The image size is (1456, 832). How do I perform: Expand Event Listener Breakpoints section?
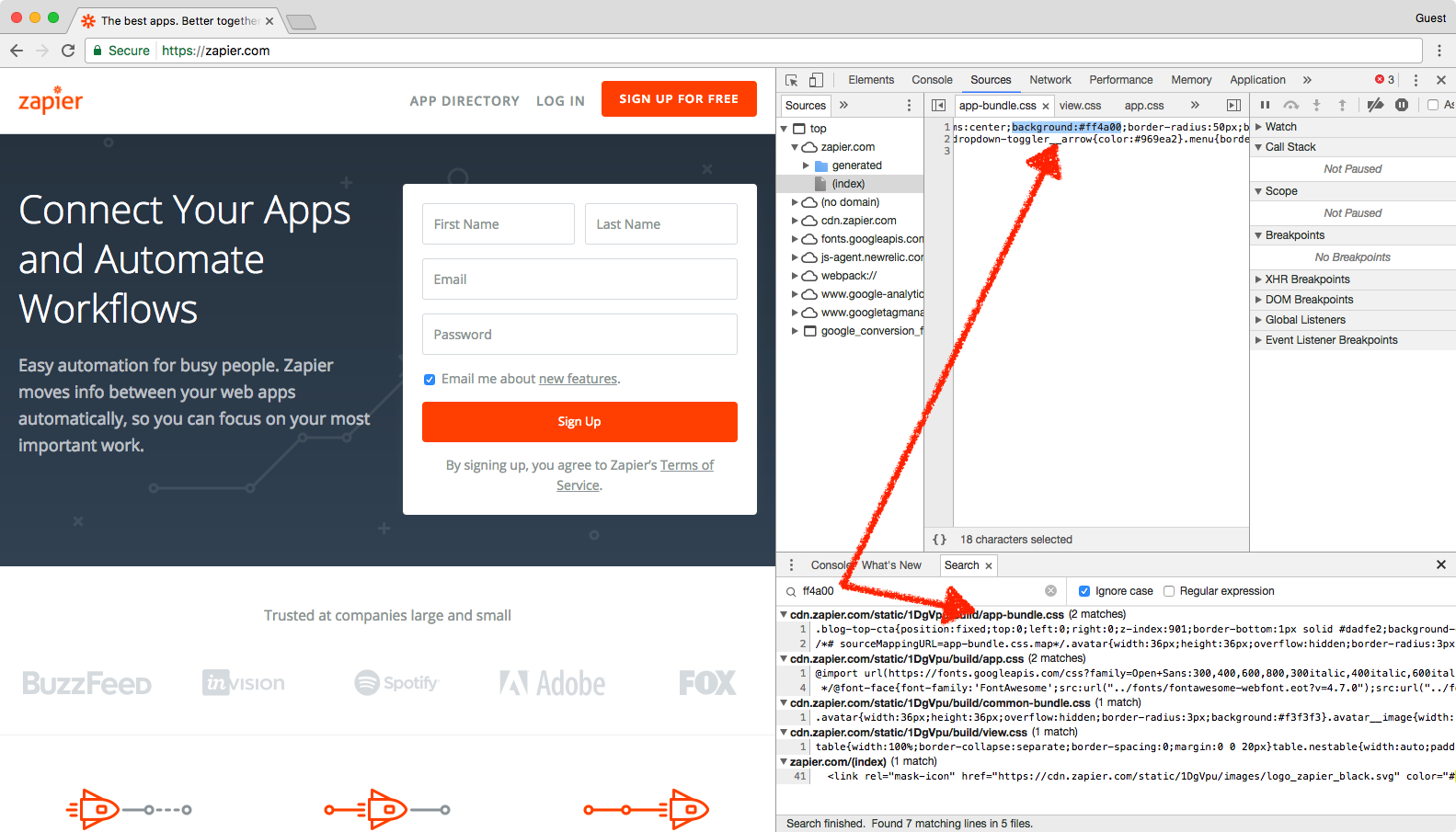(x=1258, y=340)
